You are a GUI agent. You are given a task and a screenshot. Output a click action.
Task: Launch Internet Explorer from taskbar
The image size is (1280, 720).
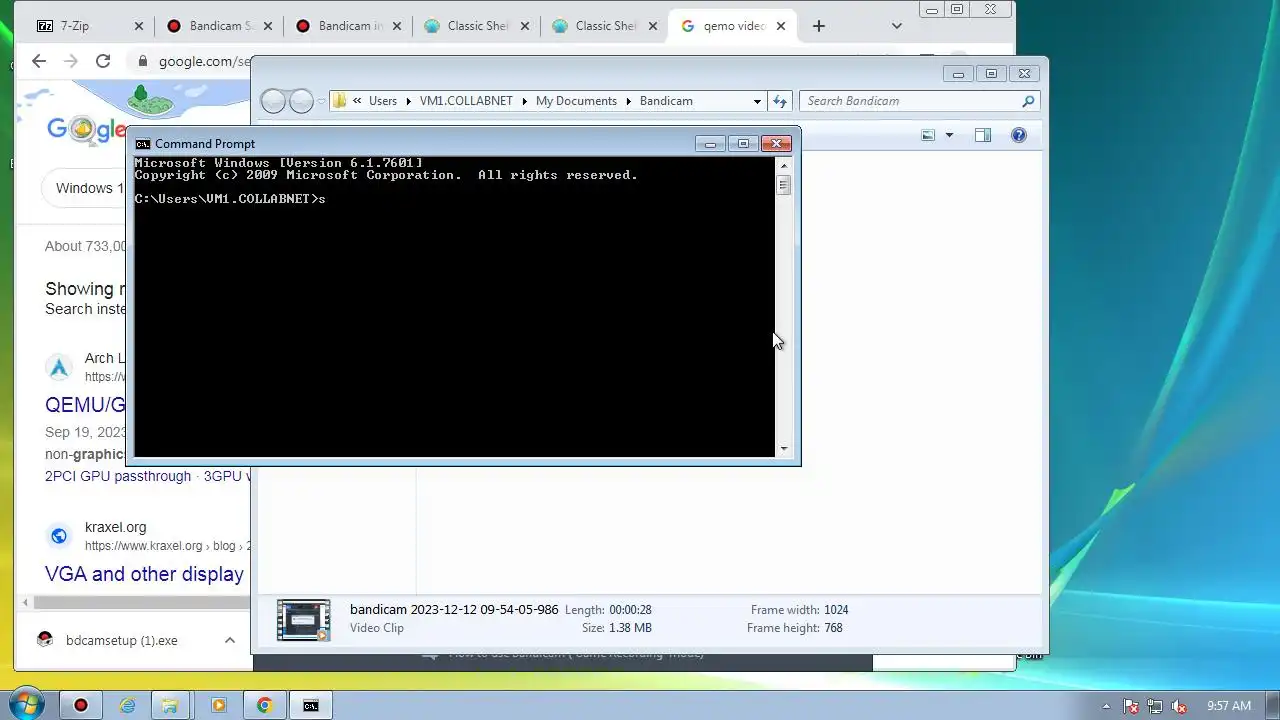point(127,705)
